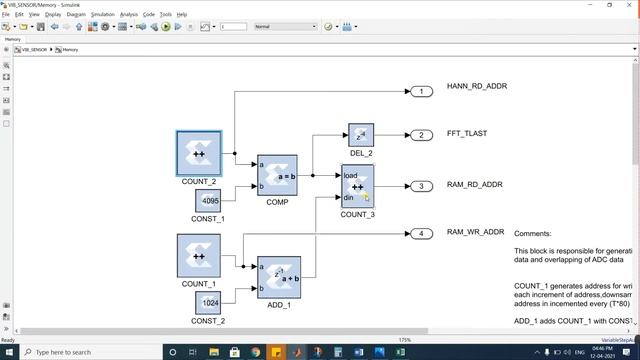Screen dimensions: 640x360
Task: Go Up to Parent system
Action: 79,27
